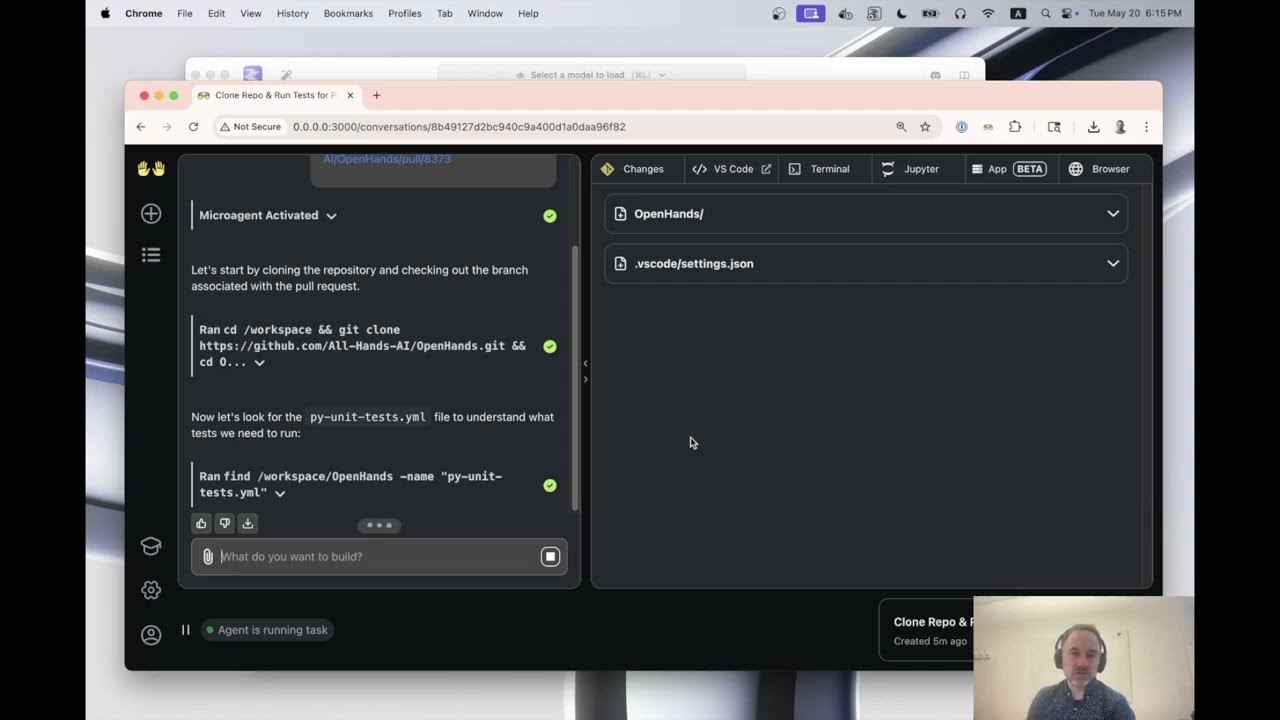Open the microagents graduation cap icon

(151, 546)
